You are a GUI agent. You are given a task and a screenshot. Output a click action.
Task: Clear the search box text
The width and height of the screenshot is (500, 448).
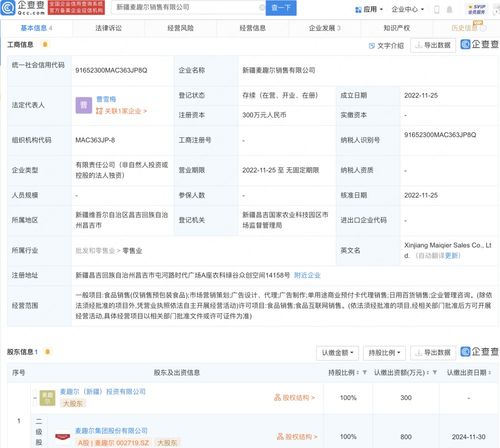click(x=262, y=7)
